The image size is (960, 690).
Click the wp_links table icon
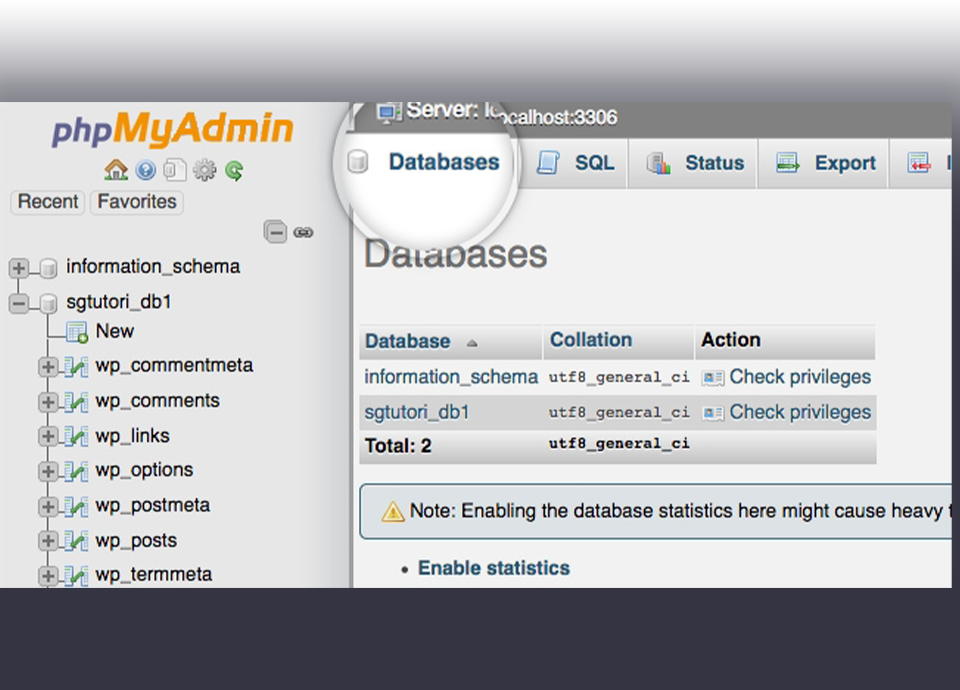[77, 436]
